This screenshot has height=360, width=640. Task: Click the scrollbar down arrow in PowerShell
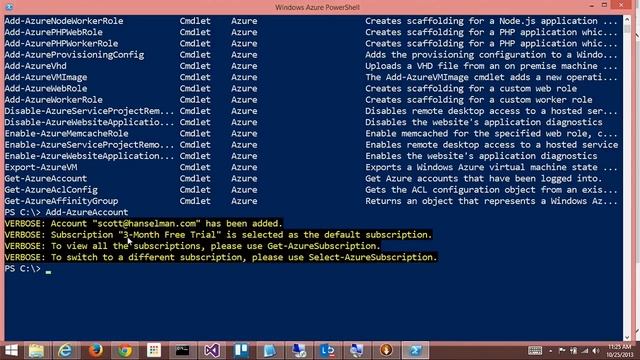(627, 337)
